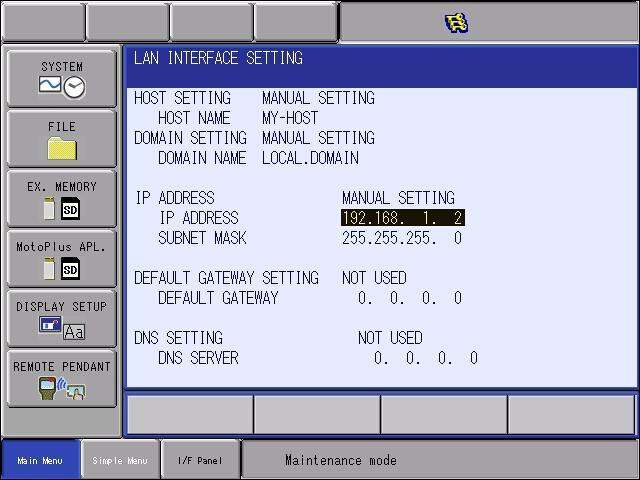Select the EX. MEMORY SD card icon
Viewport: 640px width, 480px height.
click(x=70, y=209)
